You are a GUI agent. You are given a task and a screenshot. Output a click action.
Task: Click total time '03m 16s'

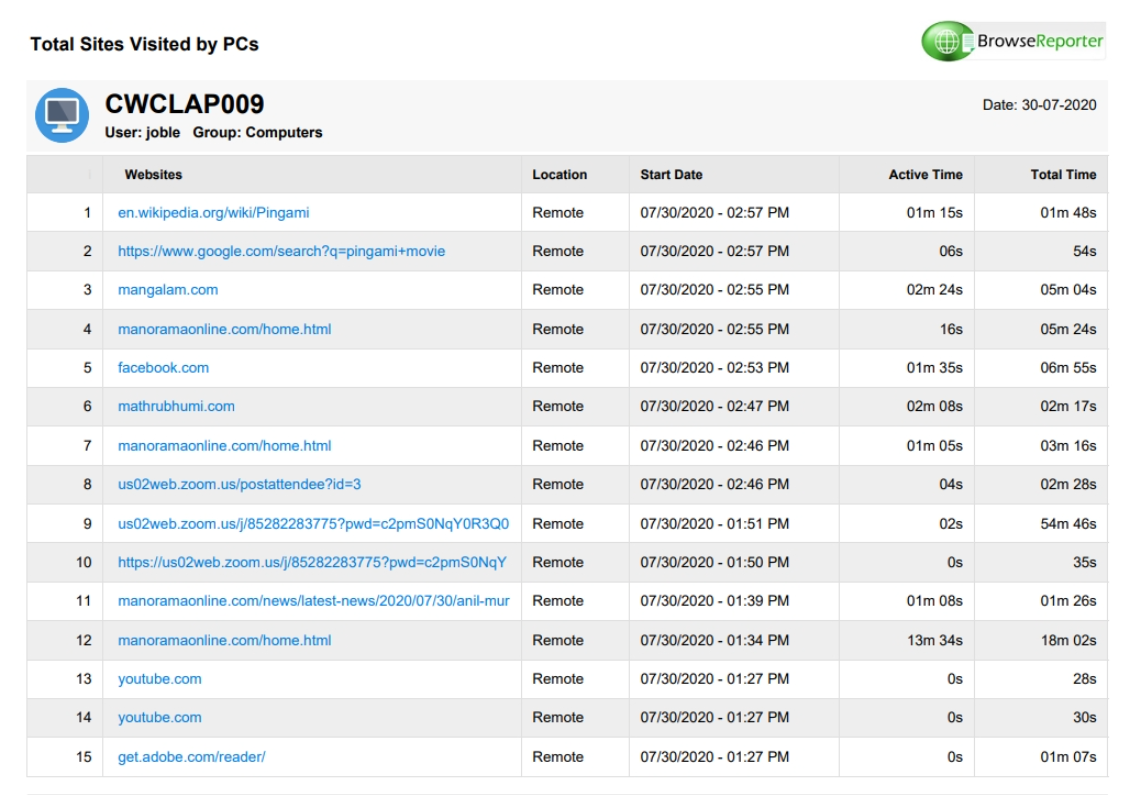1068,446
